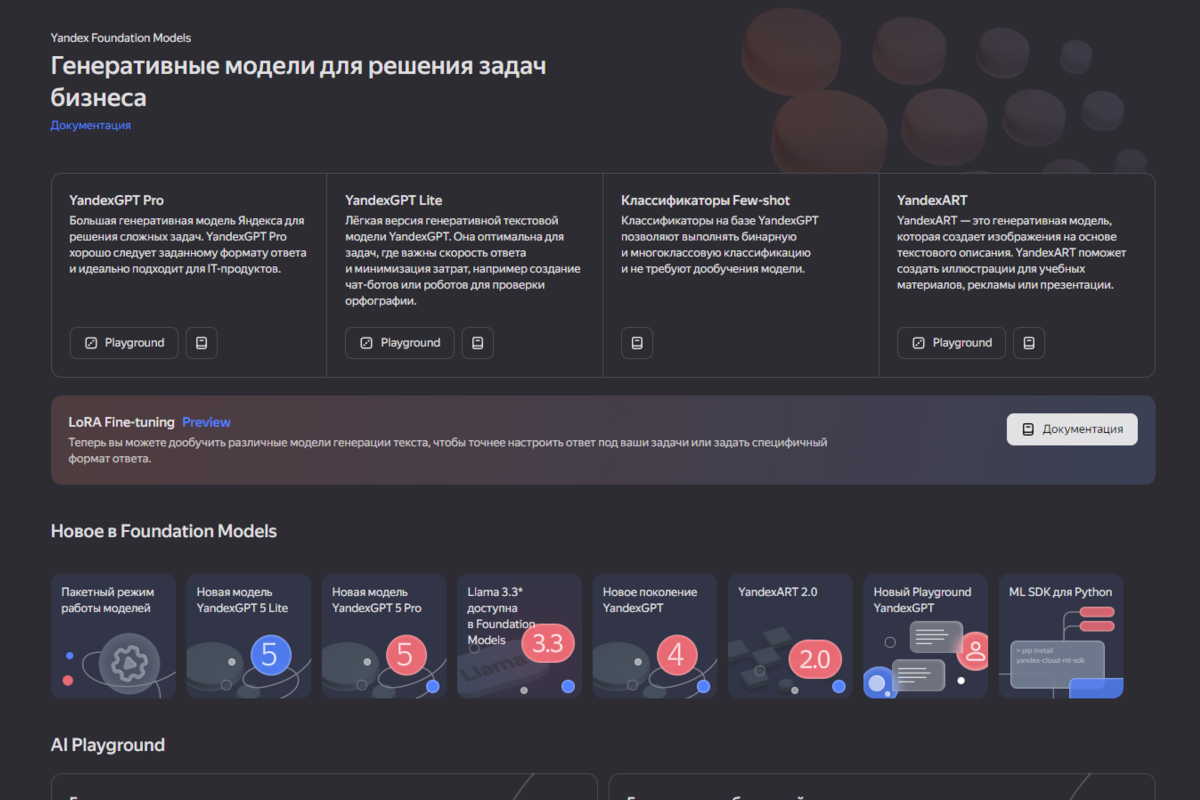The width and height of the screenshot is (1200, 800).
Task: Click the Preview label next to LoRA Fine-tuning
Action: 206,422
